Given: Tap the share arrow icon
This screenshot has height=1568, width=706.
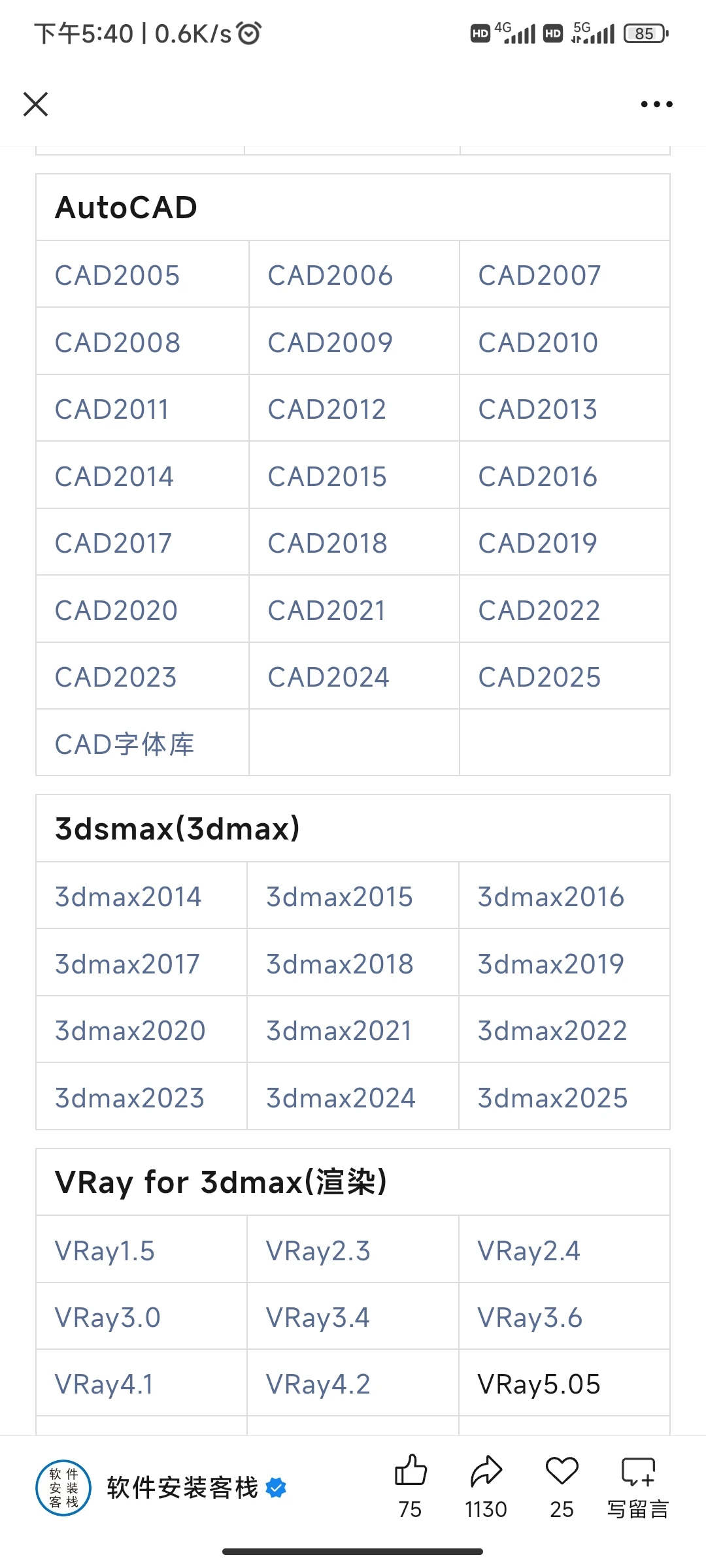Looking at the screenshot, I should pyautogui.click(x=486, y=1471).
